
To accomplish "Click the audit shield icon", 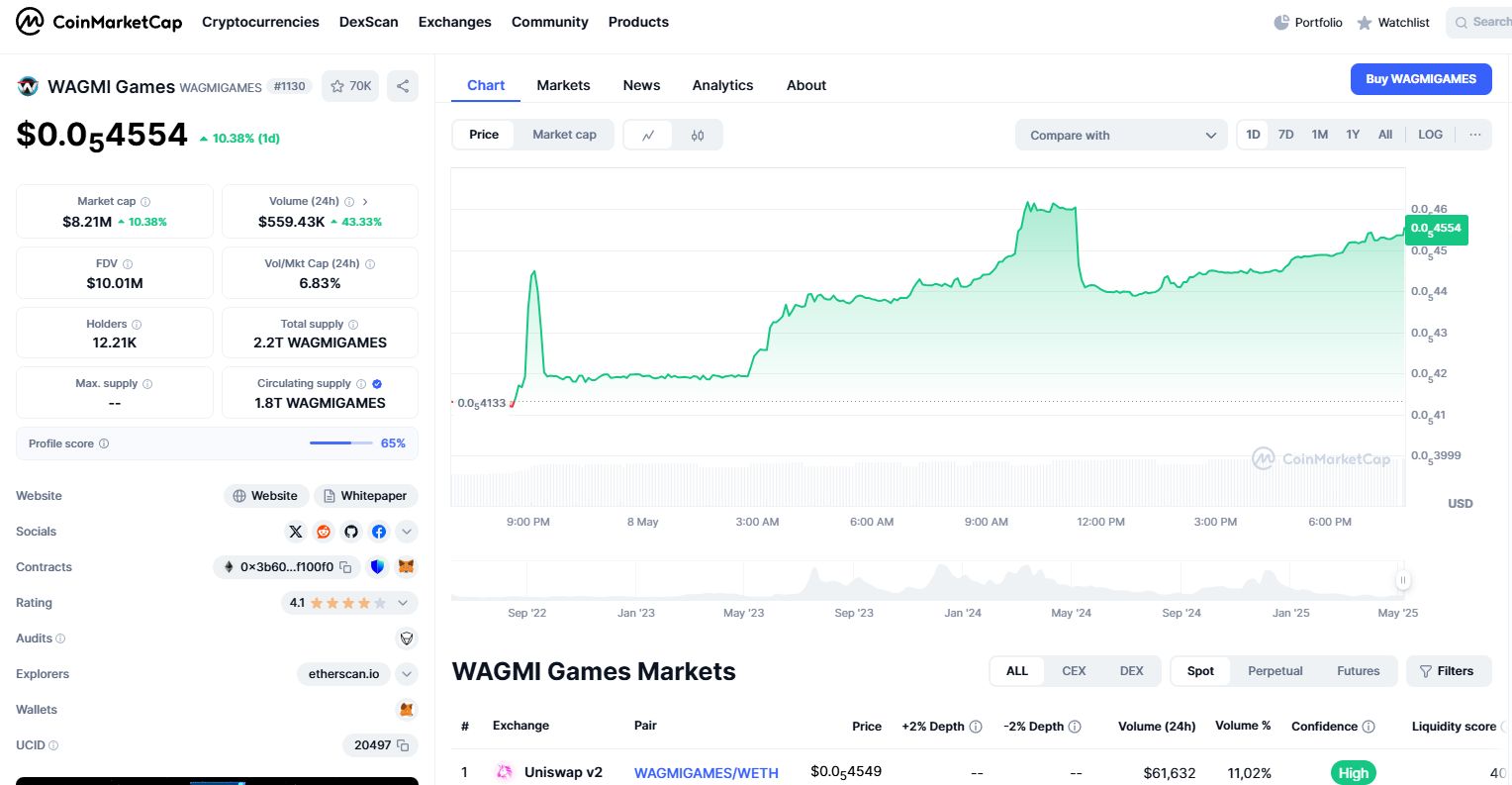I will point(407,638).
